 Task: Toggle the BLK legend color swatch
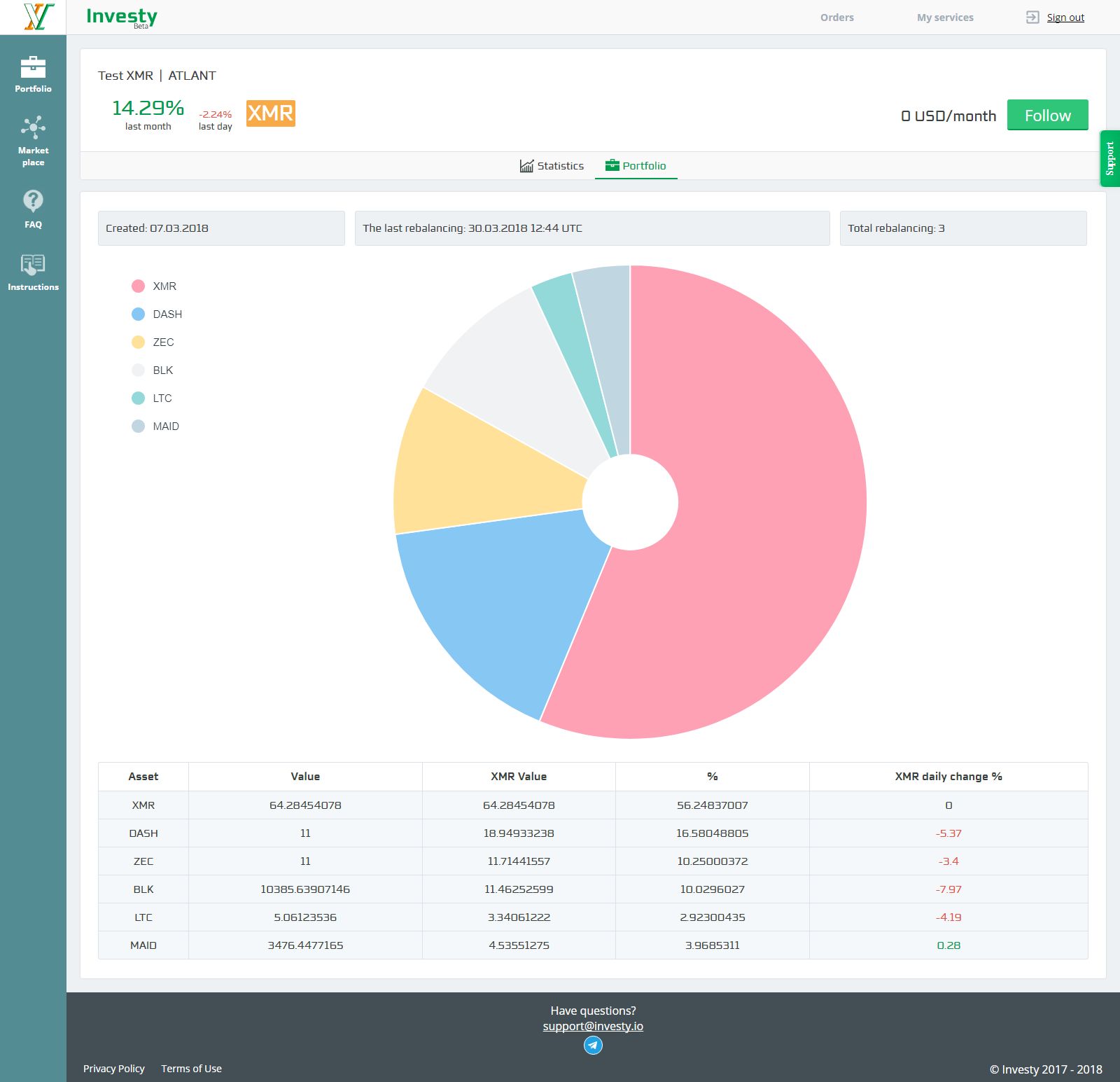click(x=138, y=370)
